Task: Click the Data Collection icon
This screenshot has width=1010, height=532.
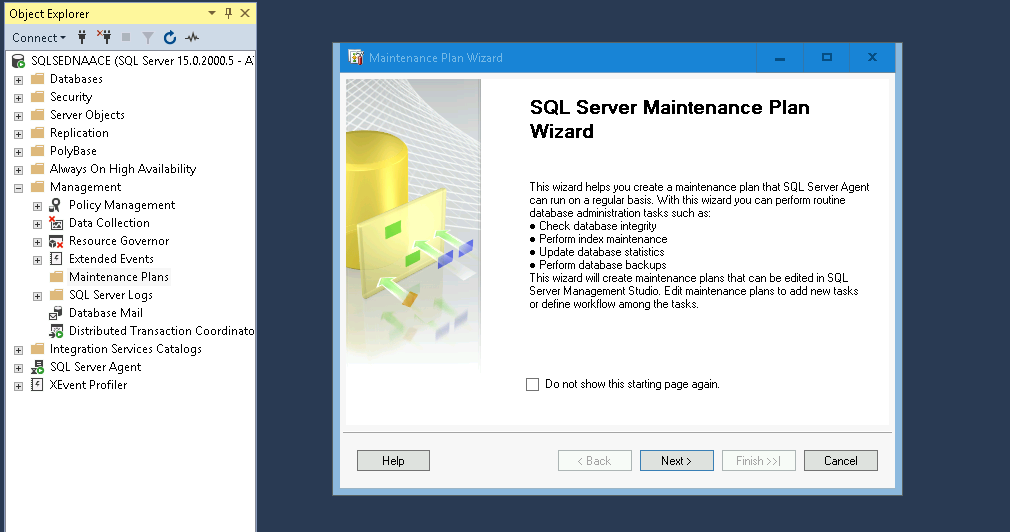Action: pyautogui.click(x=56, y=223)
